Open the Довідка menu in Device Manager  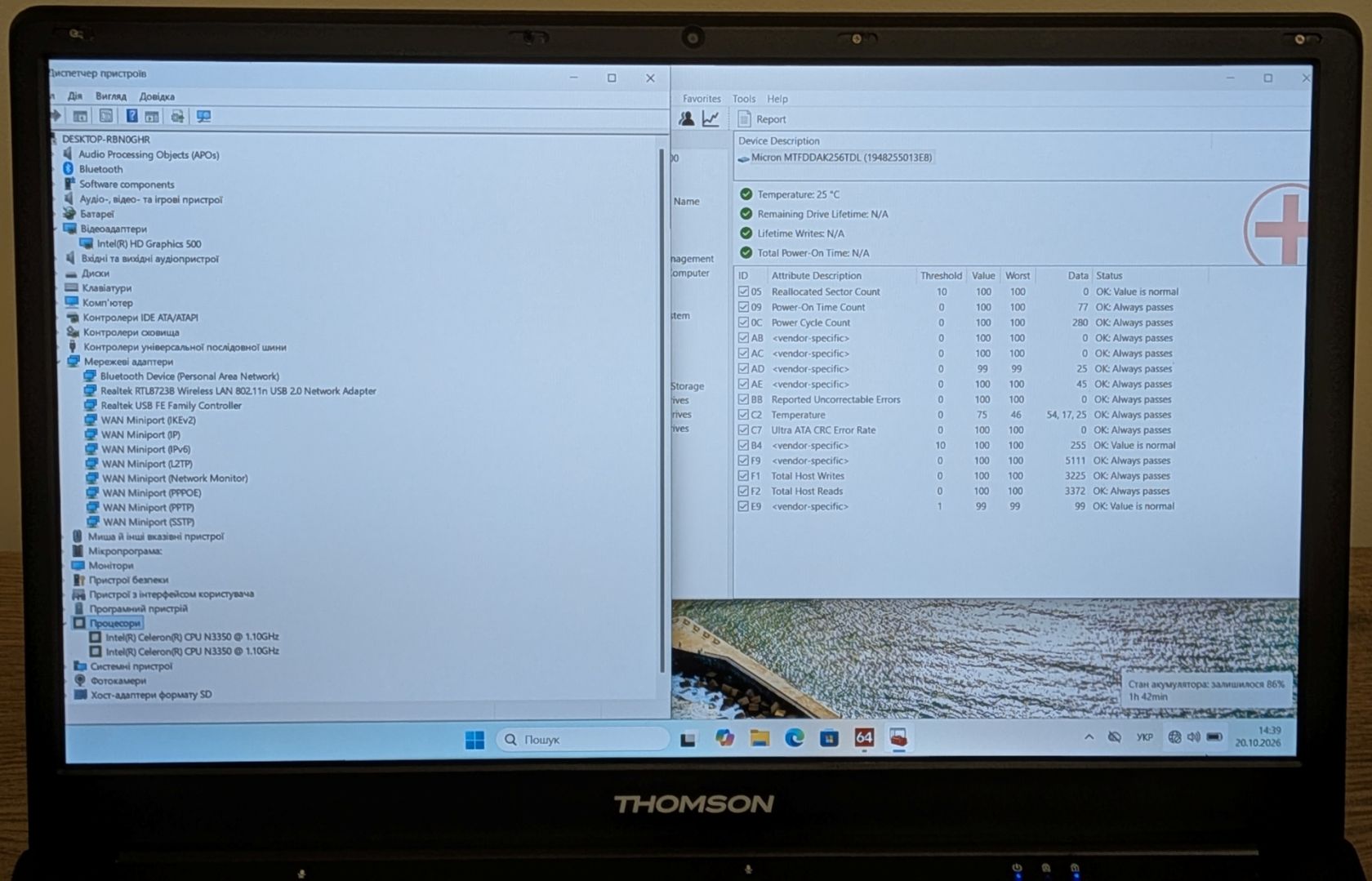tap(156, 96)
